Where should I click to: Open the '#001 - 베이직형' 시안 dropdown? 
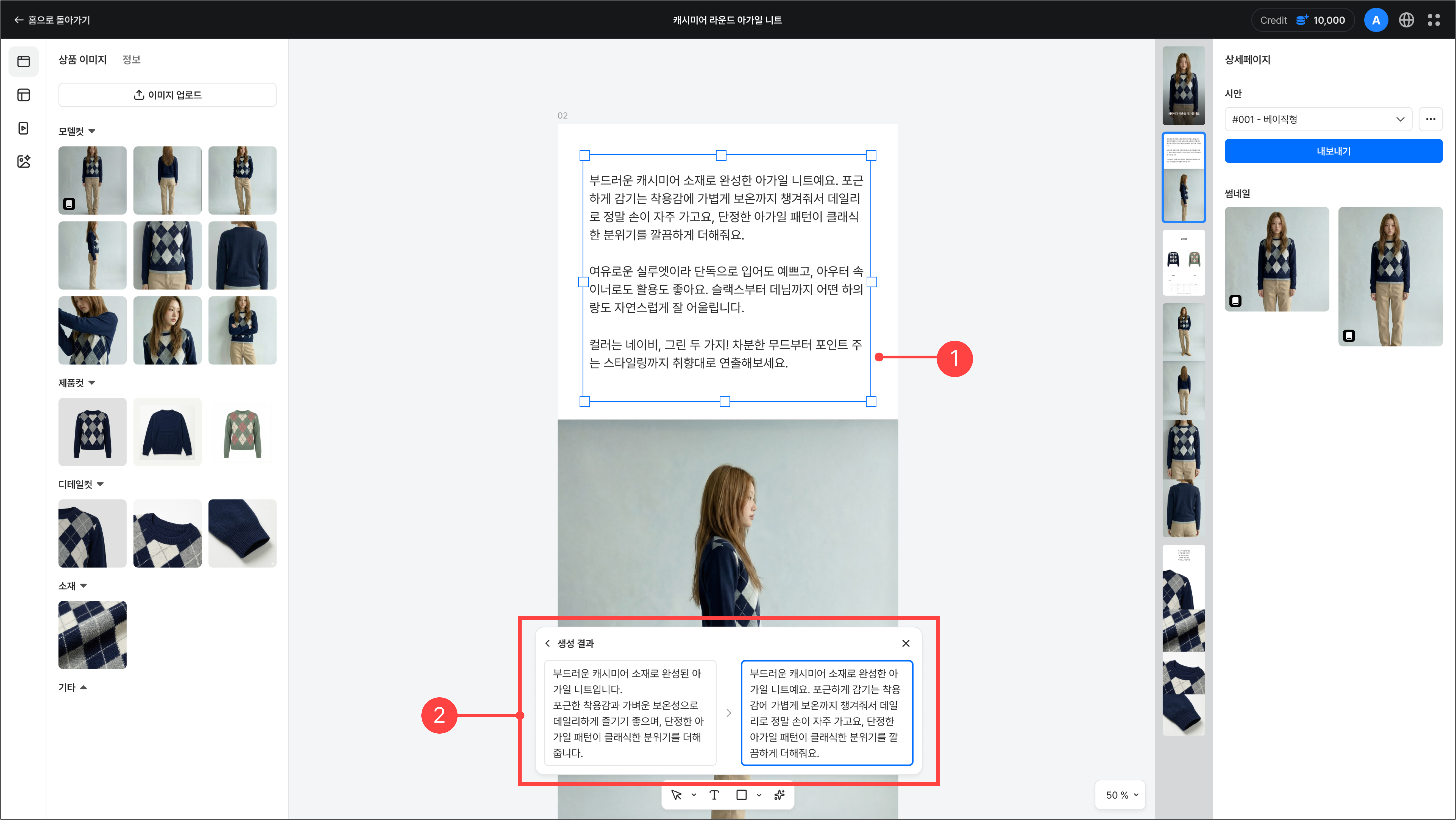[x=1318, y=119]
